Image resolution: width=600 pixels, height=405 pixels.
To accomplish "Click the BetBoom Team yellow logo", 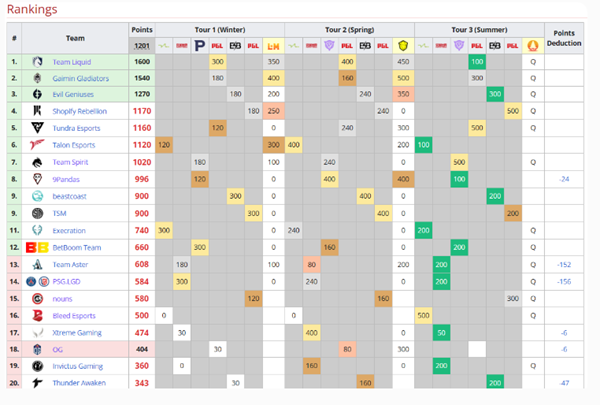I will [x=38, y=246].
